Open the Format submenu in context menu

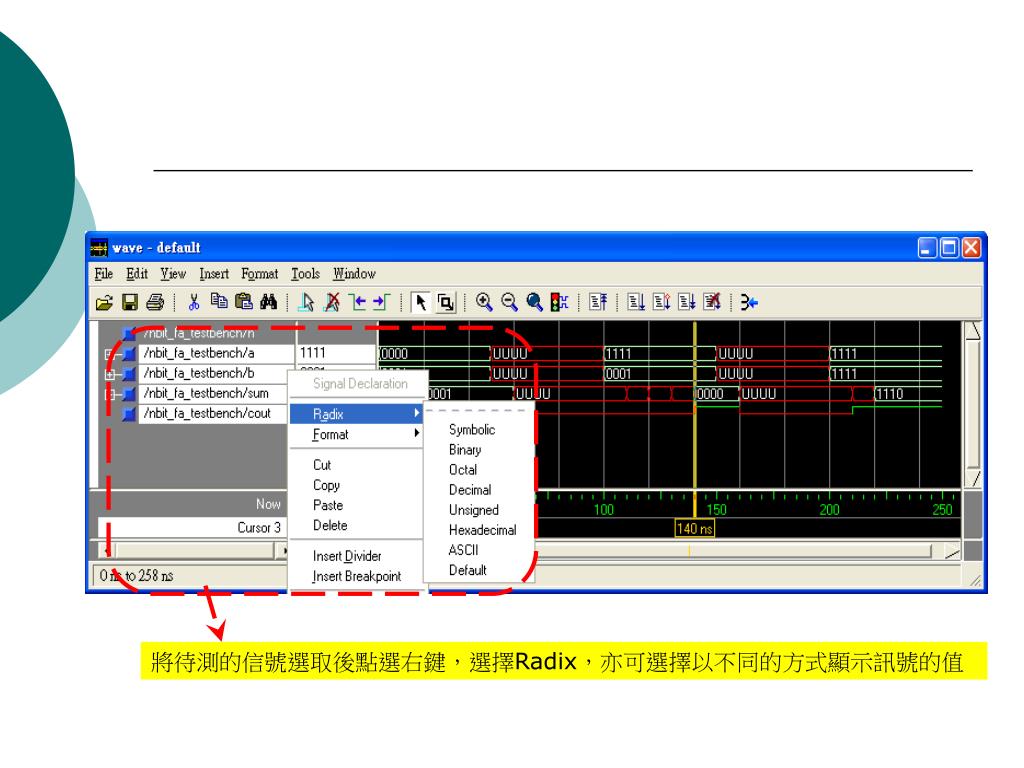pos(357,434)
